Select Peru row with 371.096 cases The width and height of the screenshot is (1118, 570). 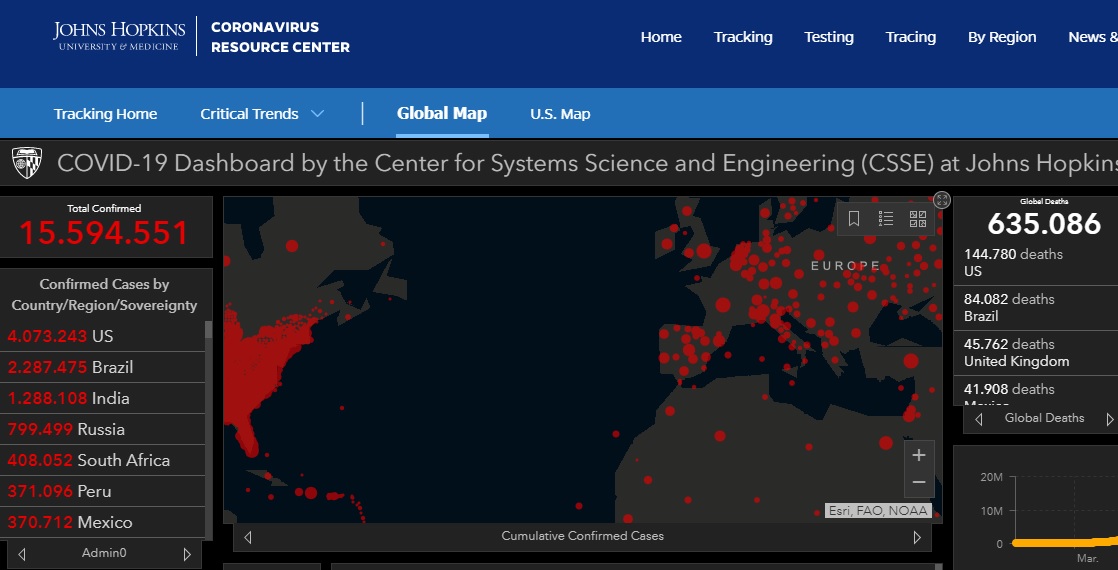[x=102, y=492]
